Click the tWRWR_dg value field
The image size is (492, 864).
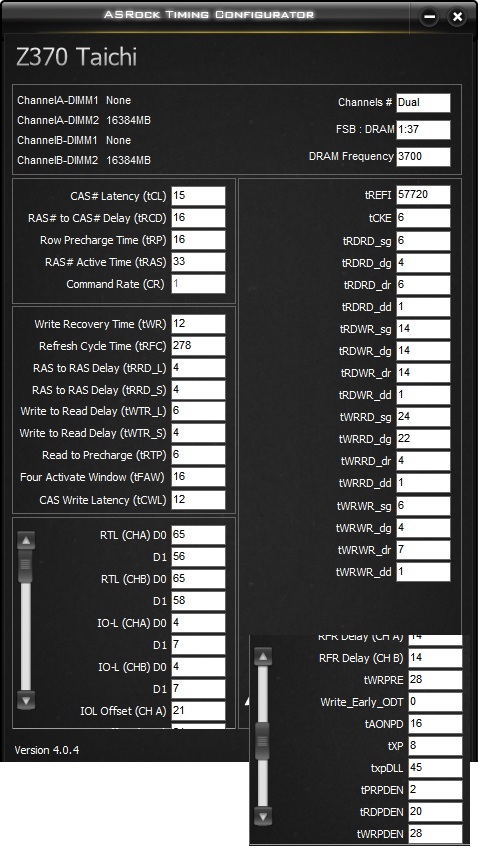423,528
